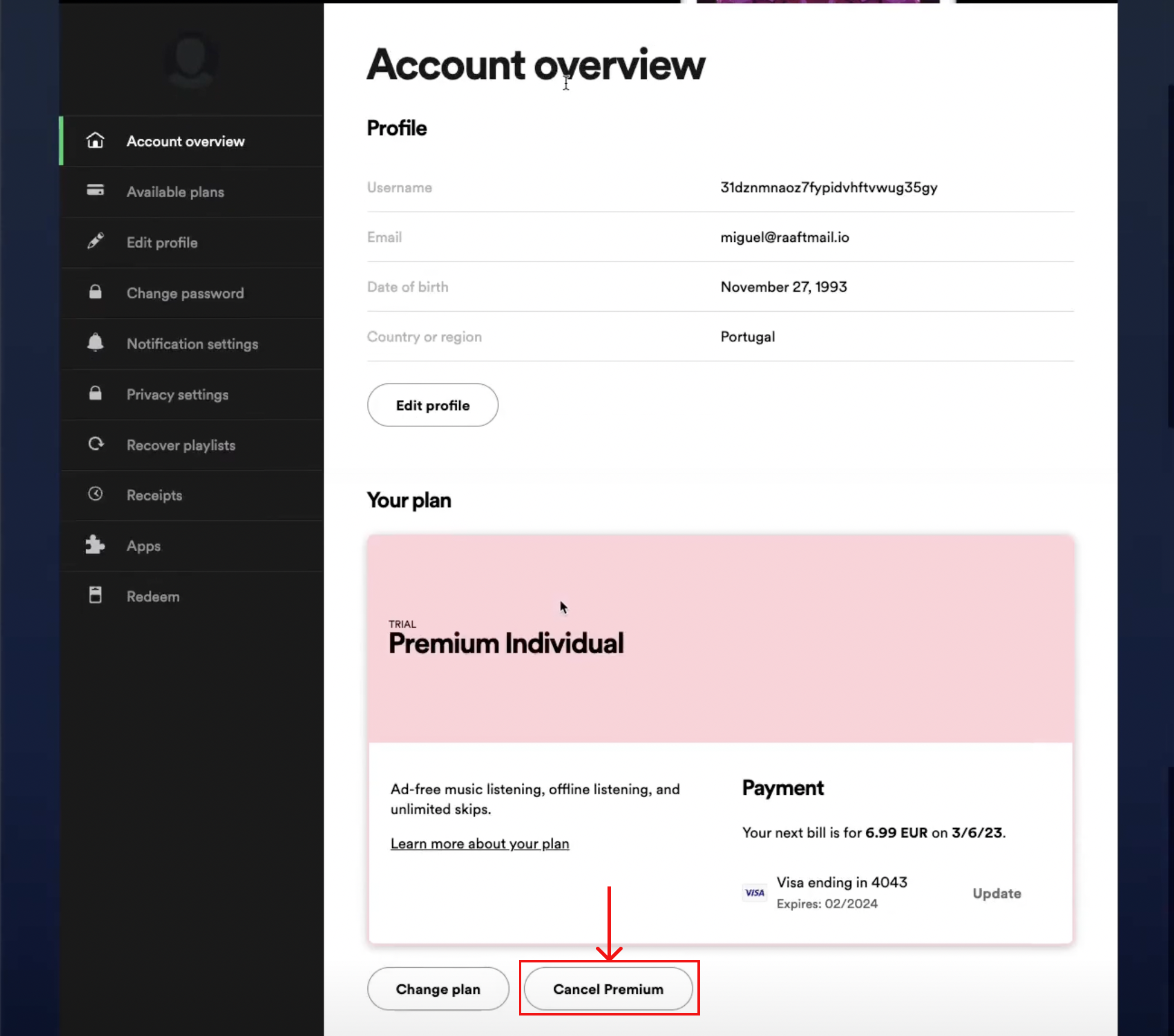Click the email input field
Image resolution: width=1174 pixels, height=1036 pixels.
click(x=785, y=237)
